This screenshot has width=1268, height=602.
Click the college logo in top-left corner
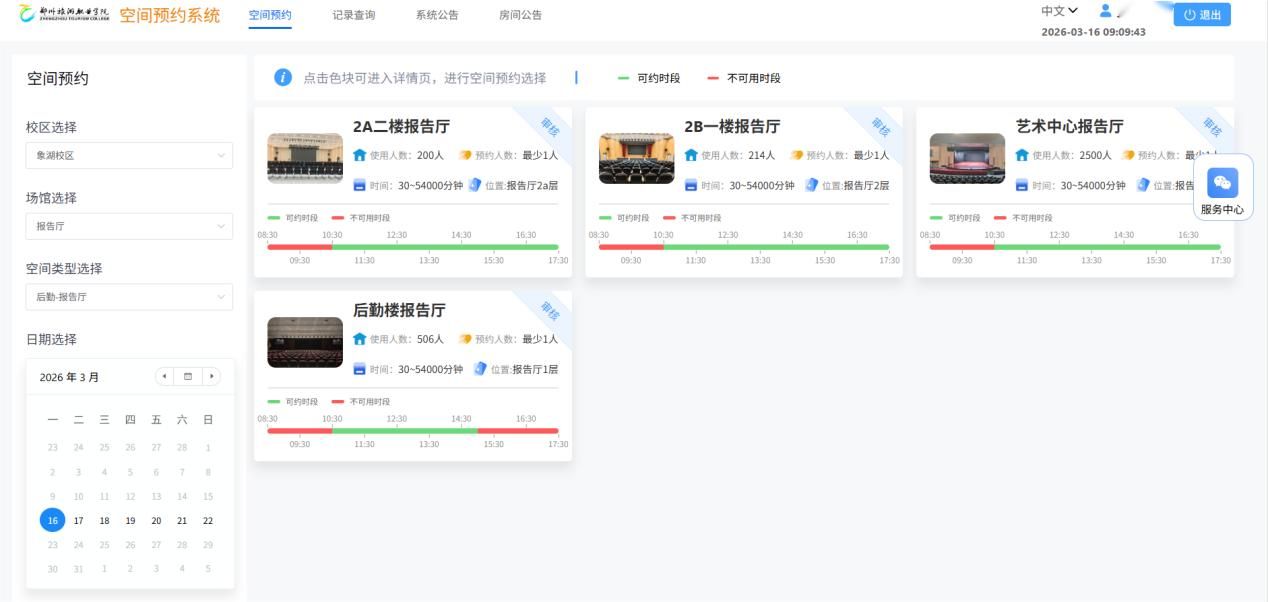click(65, 15)
